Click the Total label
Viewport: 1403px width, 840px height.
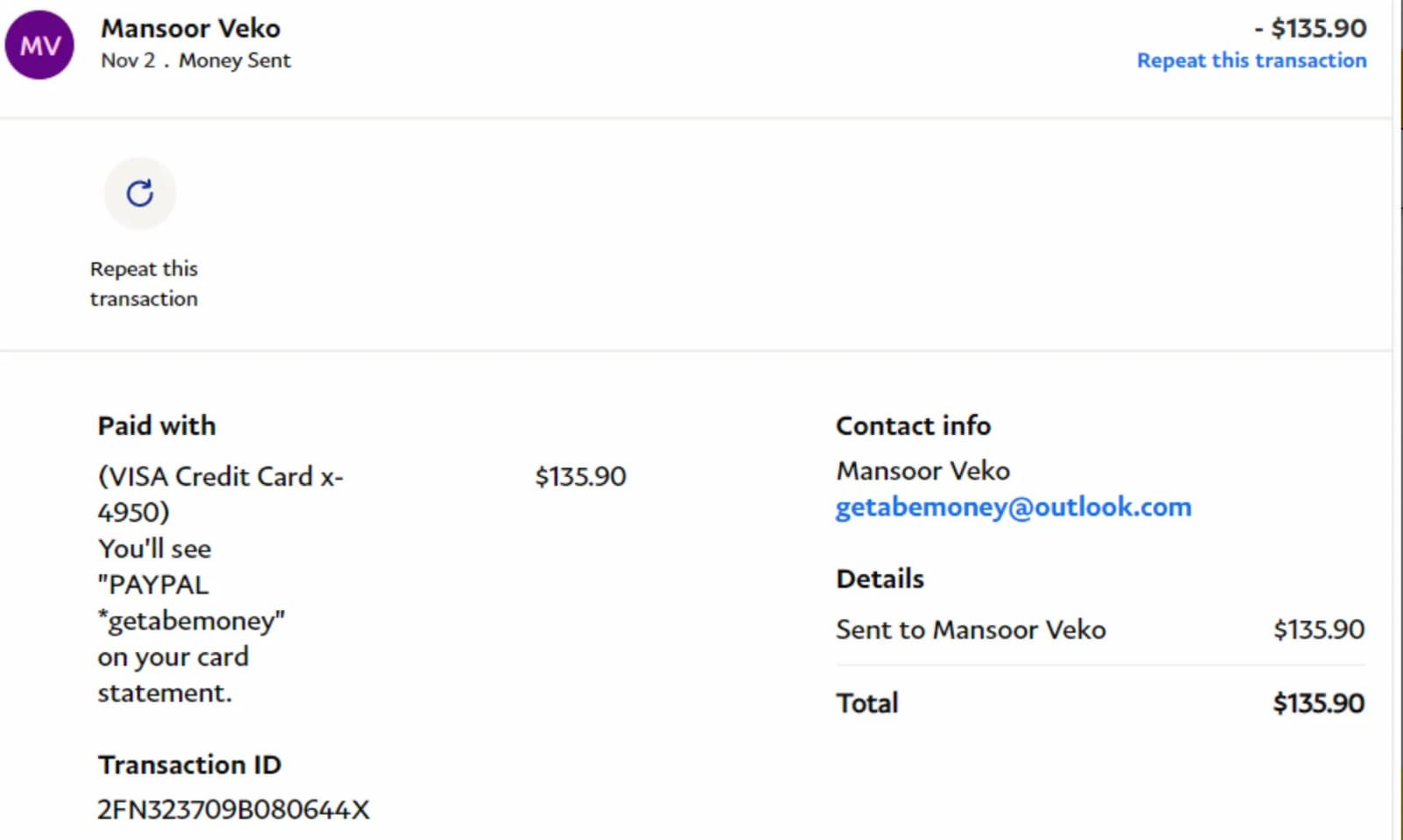(867, 703)
